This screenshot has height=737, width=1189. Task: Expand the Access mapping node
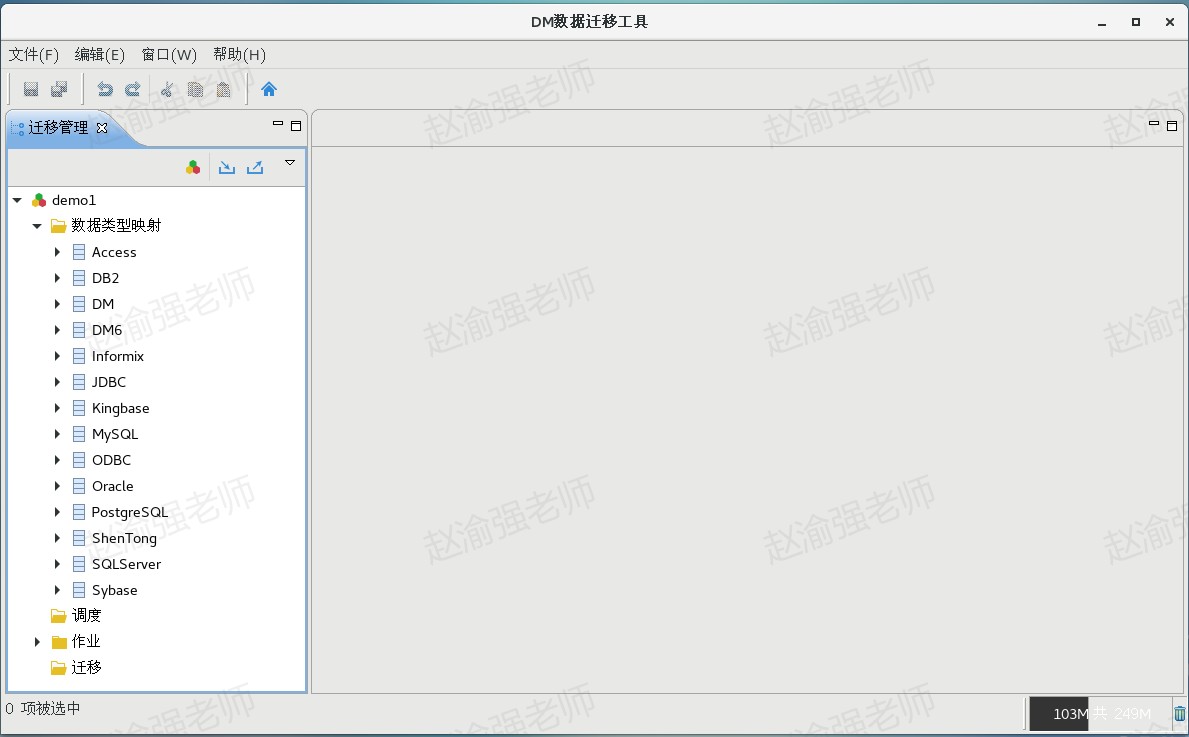57,252
